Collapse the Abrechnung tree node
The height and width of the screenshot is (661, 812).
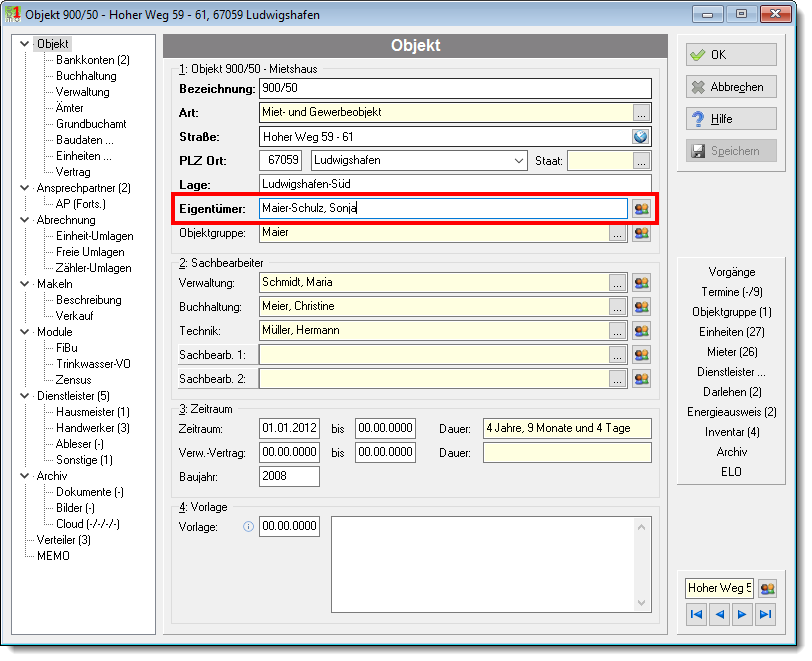[x=24, y=220]
